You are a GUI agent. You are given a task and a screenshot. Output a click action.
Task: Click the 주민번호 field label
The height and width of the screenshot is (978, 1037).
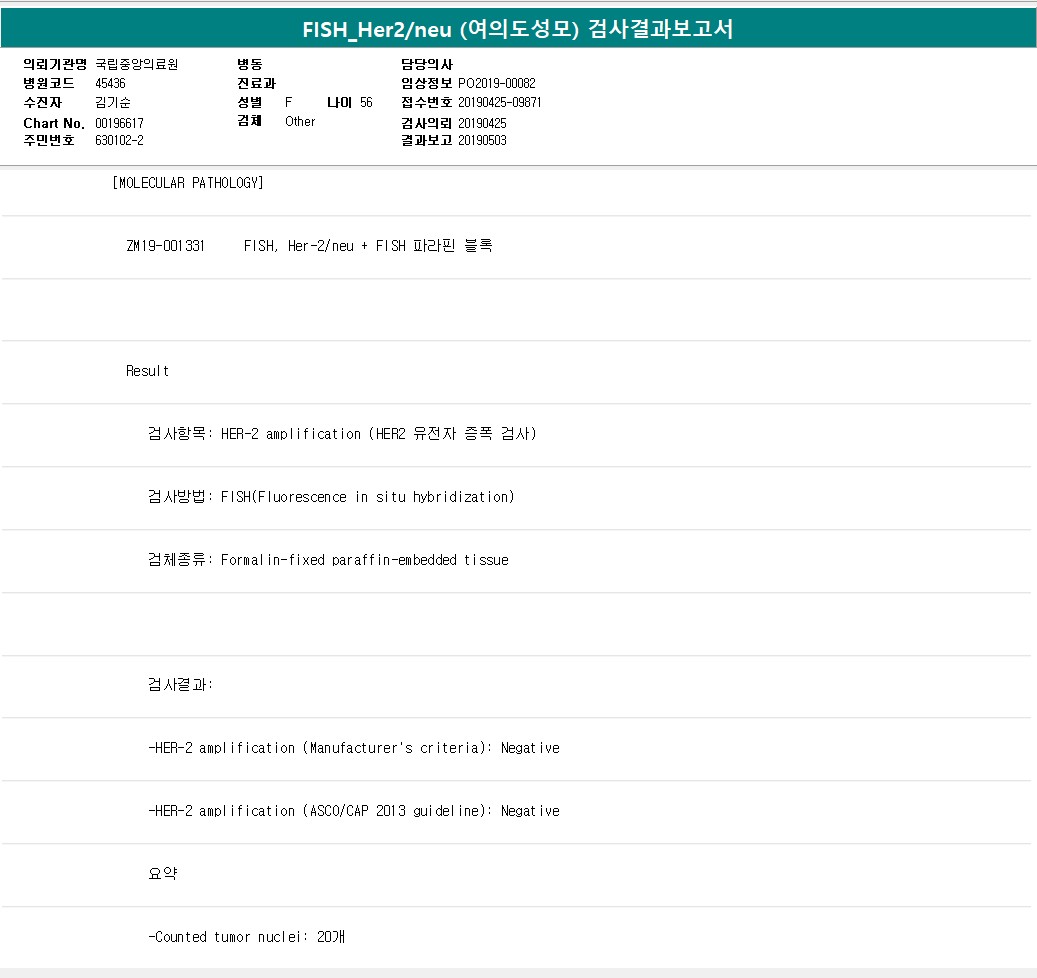pyautogui.click(x=49, y=140)
